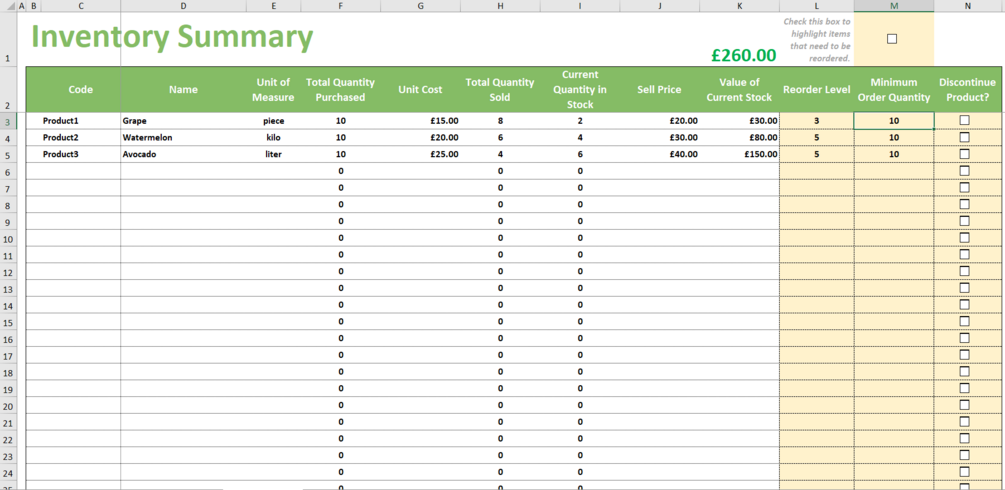1005x490 pixels.
Task: Select the Product3 code cell
Action: (74, 154)
